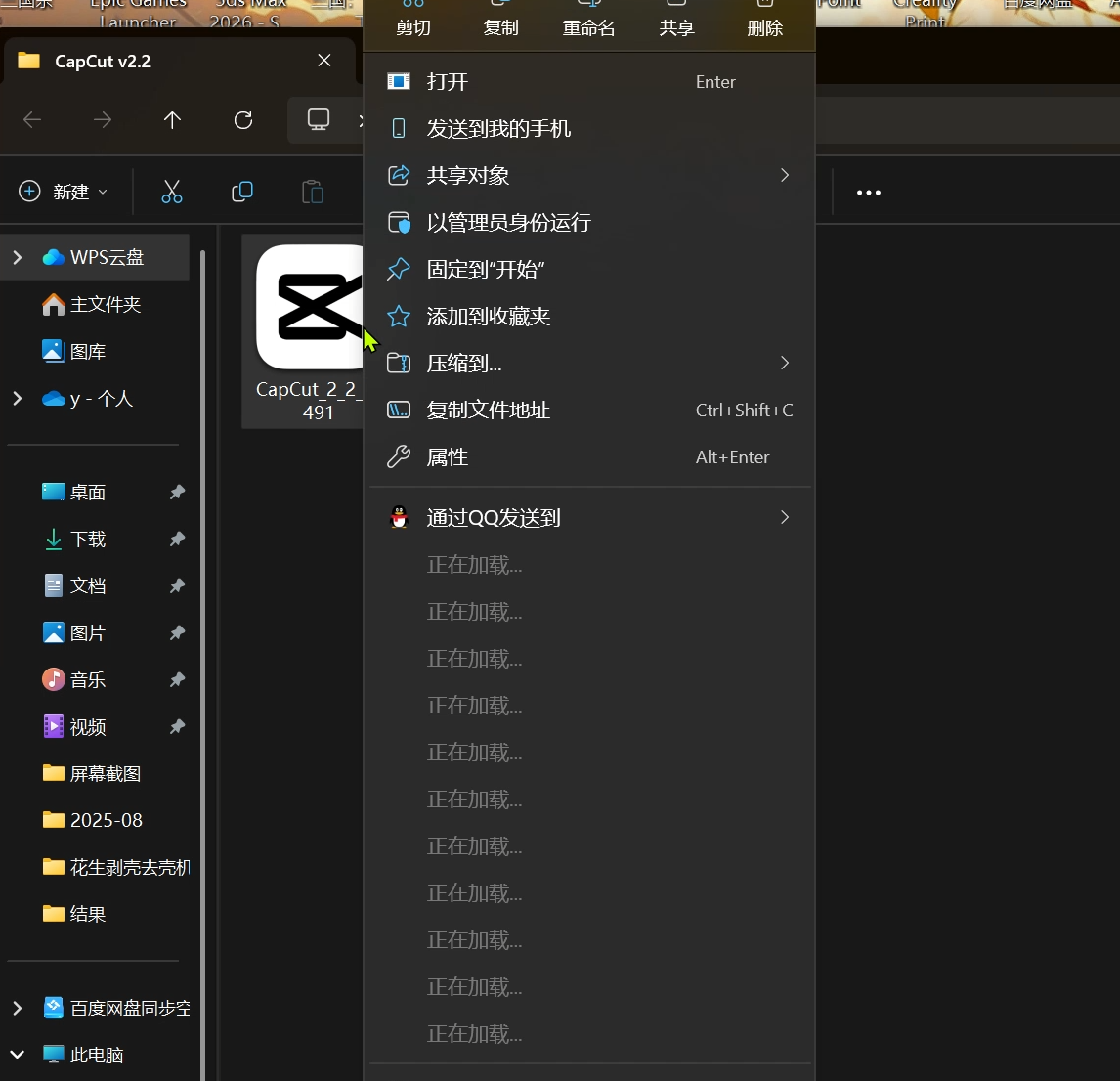Click the pin icon beside 固定到"开始"
This screenshot has width=1120, height=1081.
click(x=399, y=270)
